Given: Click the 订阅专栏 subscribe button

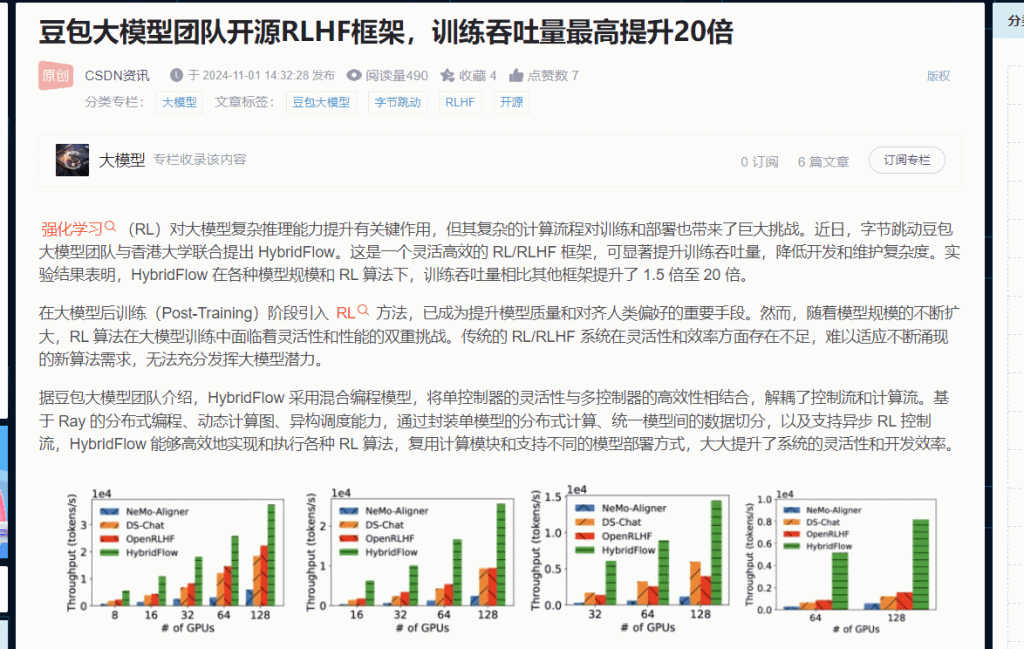Looking at the screenshot, I should point(906,160).
